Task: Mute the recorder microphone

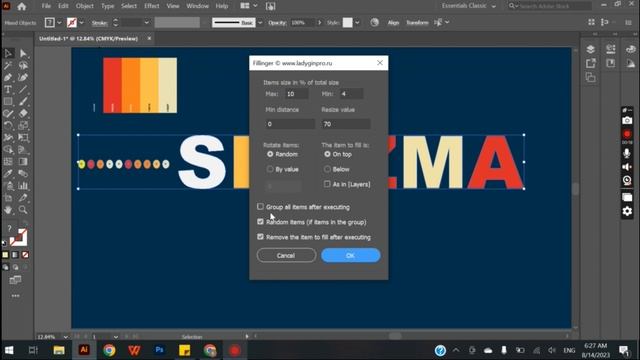Action: click(627, 153)
